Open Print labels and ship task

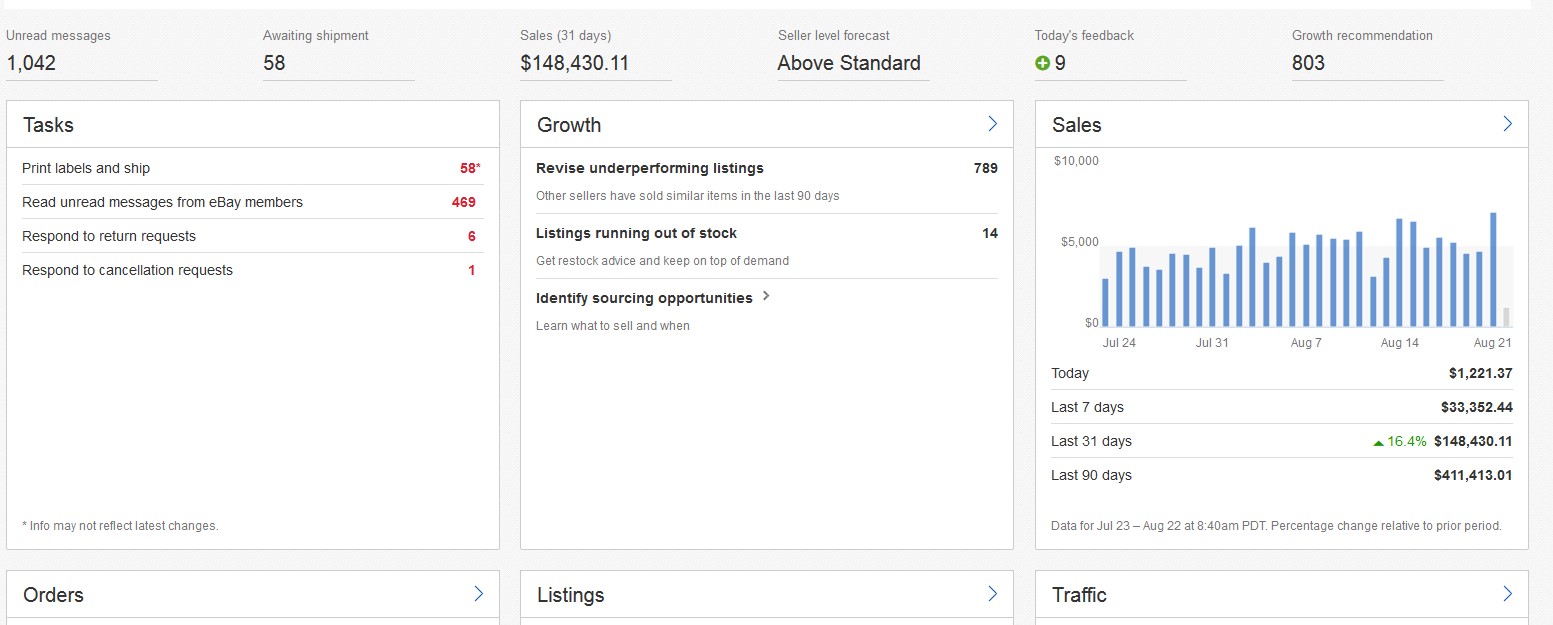coord(86,168)
